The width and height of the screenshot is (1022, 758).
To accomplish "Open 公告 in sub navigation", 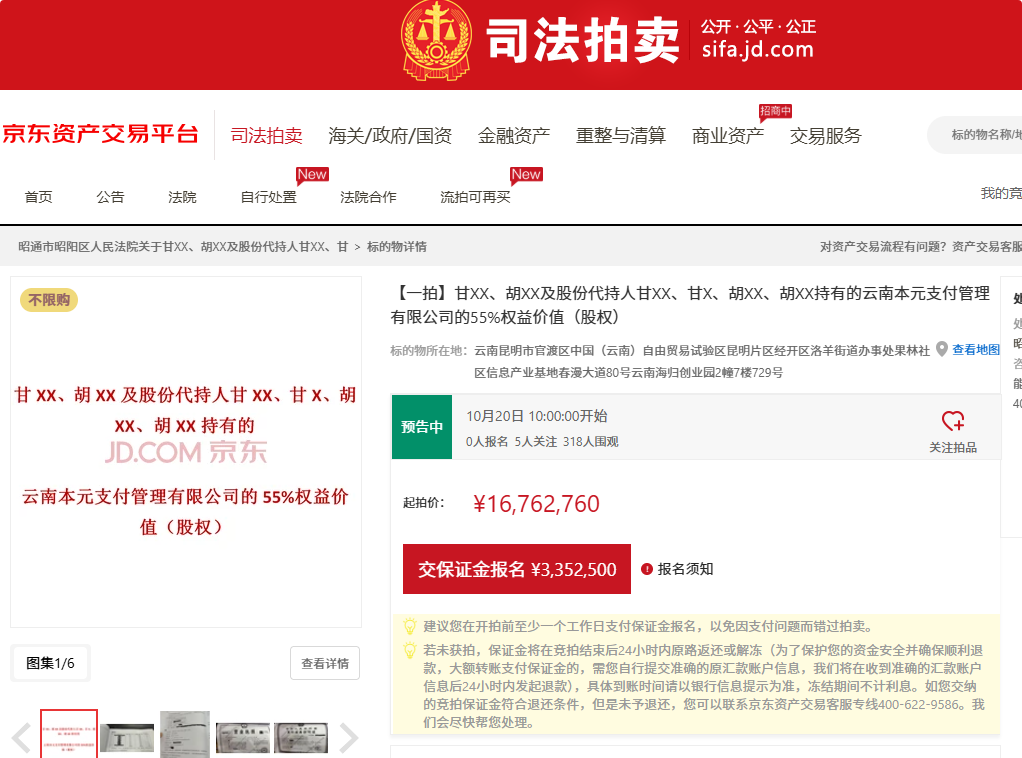I will (110, 197).
